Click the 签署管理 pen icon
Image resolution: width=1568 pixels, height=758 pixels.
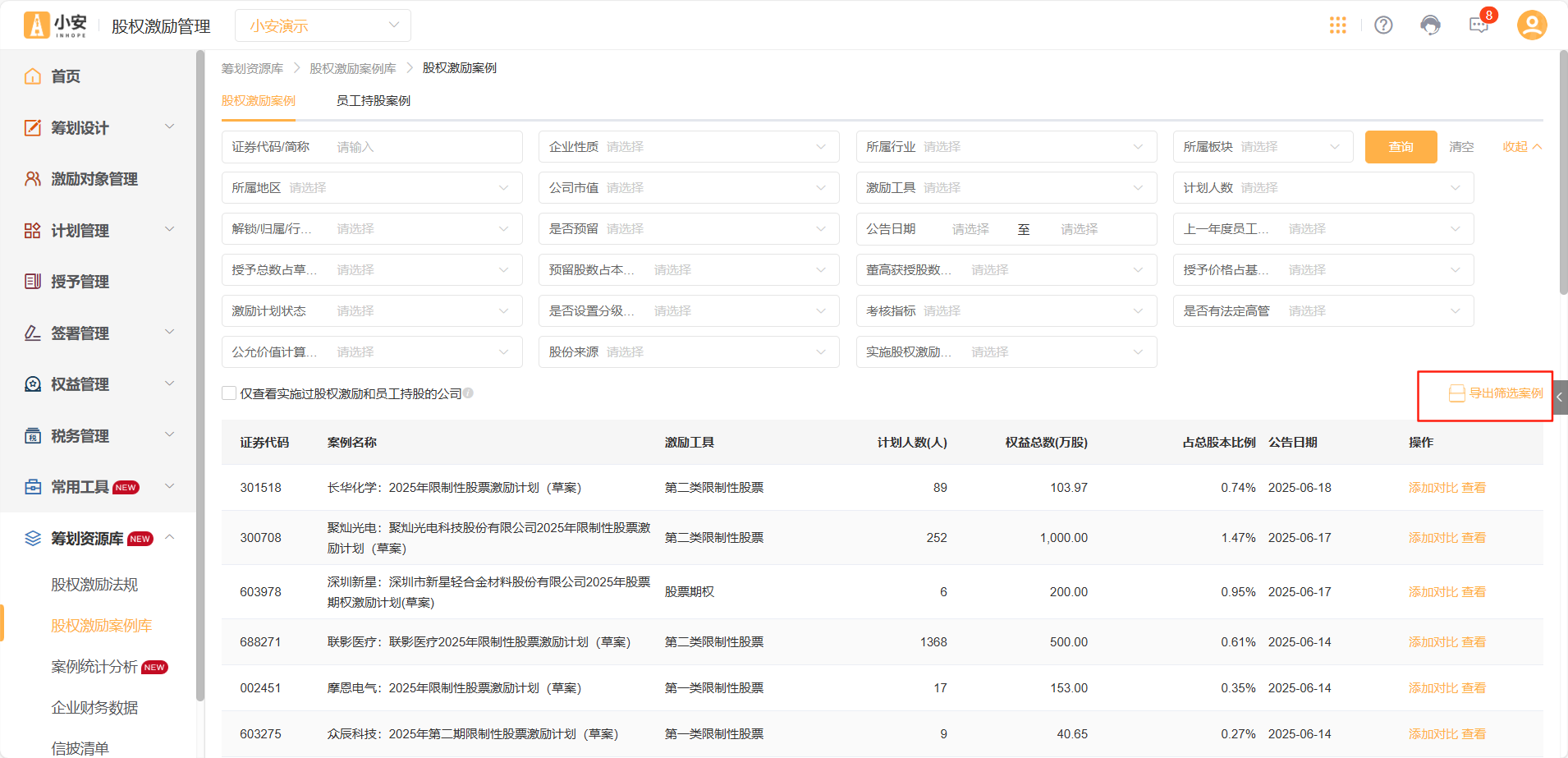click(x=32, y=333)
